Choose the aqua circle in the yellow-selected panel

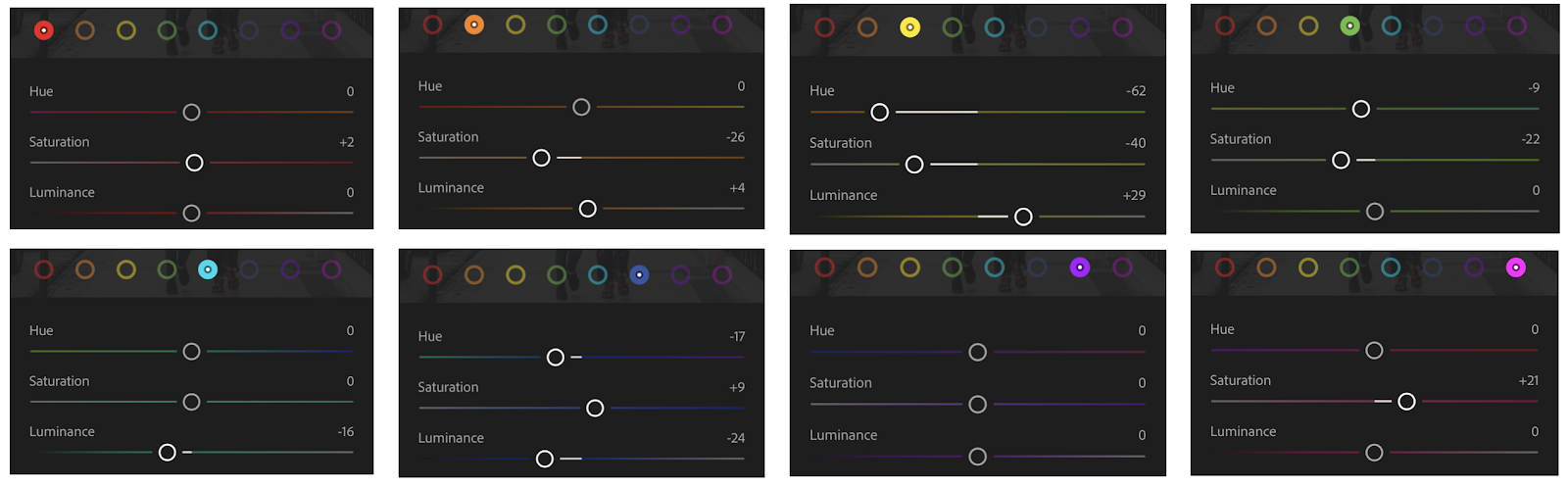click(995, 27)
